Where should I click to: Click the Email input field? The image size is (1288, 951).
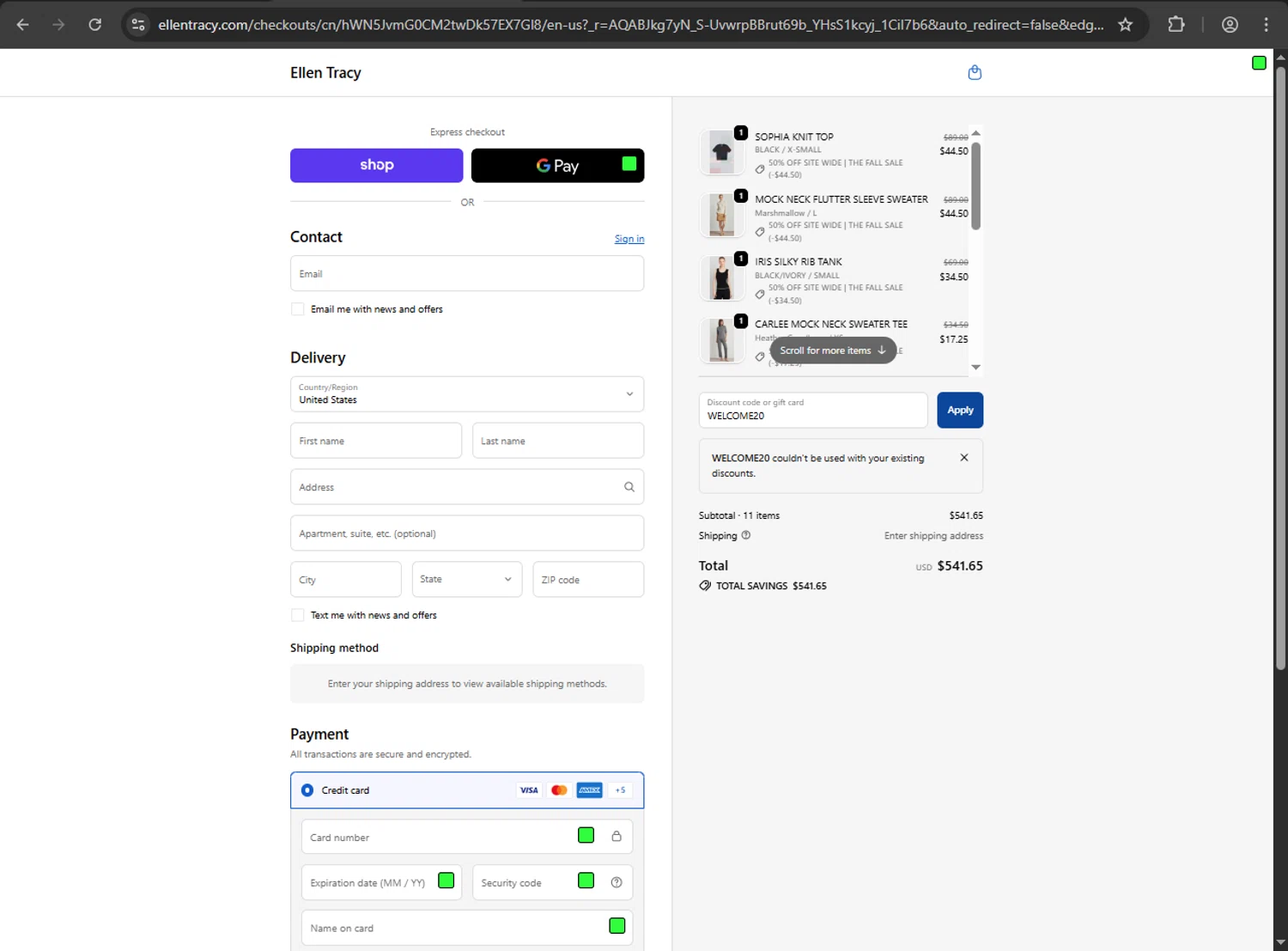467,273
